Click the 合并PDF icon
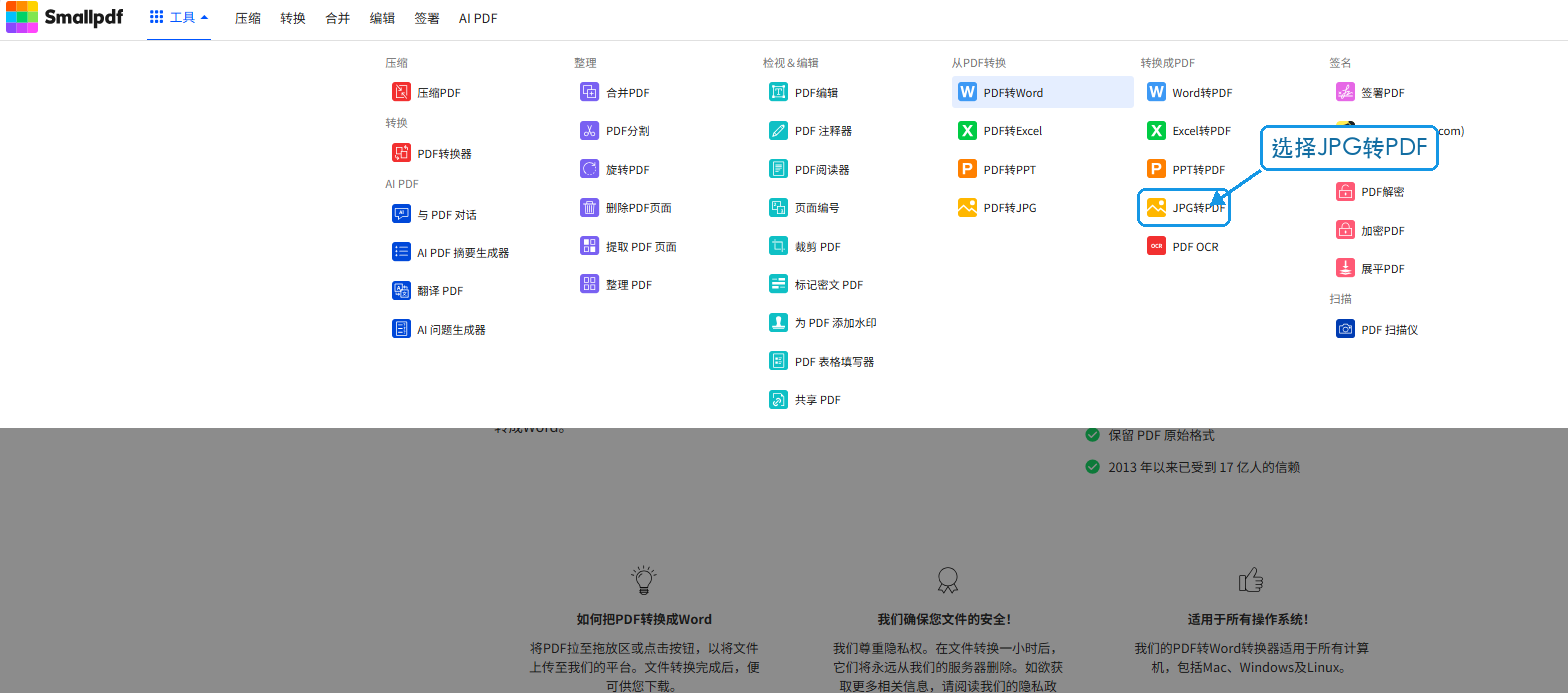1568x693 pixels. point(590,92)
